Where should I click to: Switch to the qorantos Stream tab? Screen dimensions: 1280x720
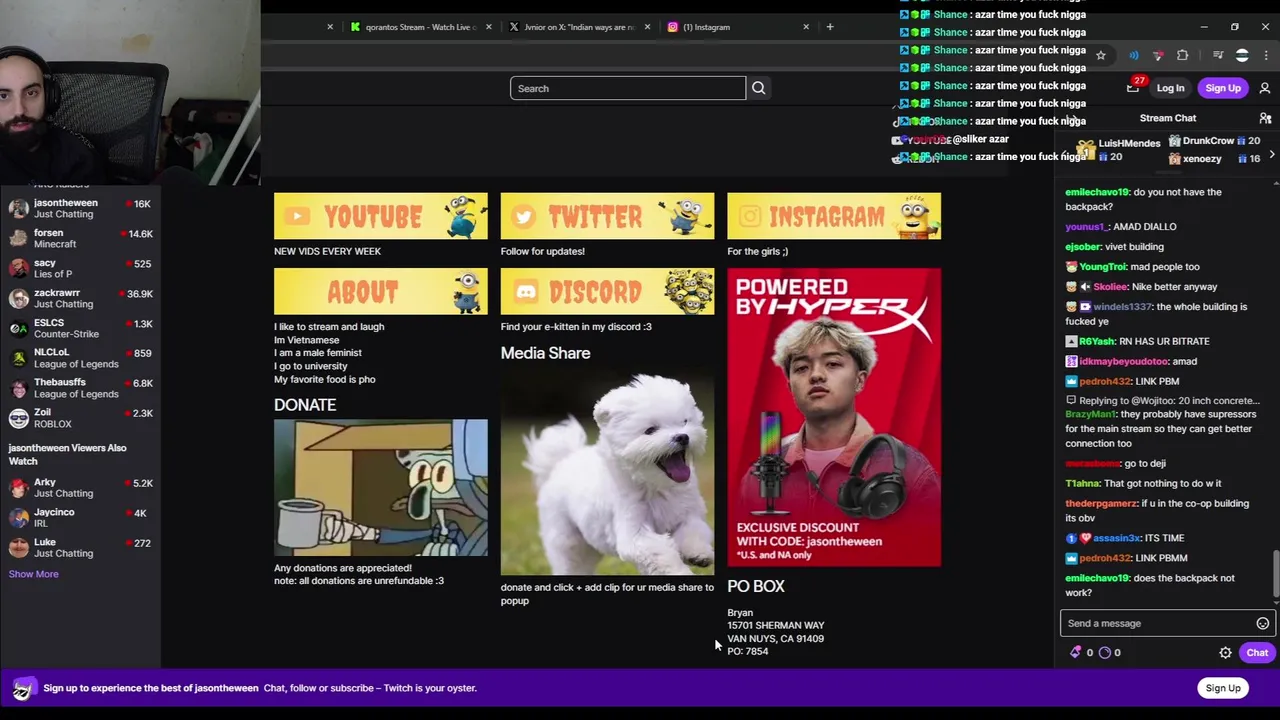pyautogui.click(x=419, y=27)
